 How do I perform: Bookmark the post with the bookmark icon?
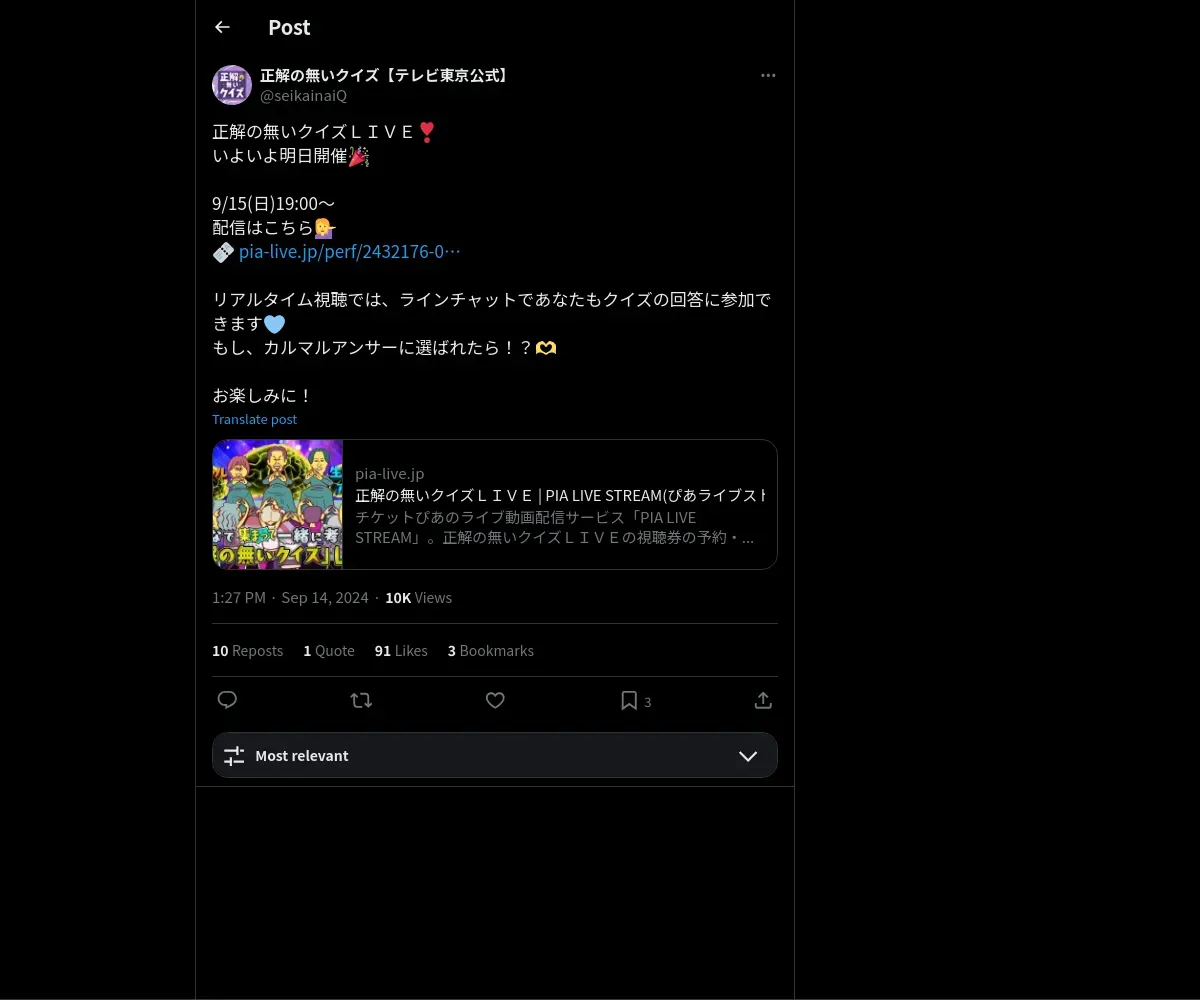pyautogui.click(x=629, y=700)
